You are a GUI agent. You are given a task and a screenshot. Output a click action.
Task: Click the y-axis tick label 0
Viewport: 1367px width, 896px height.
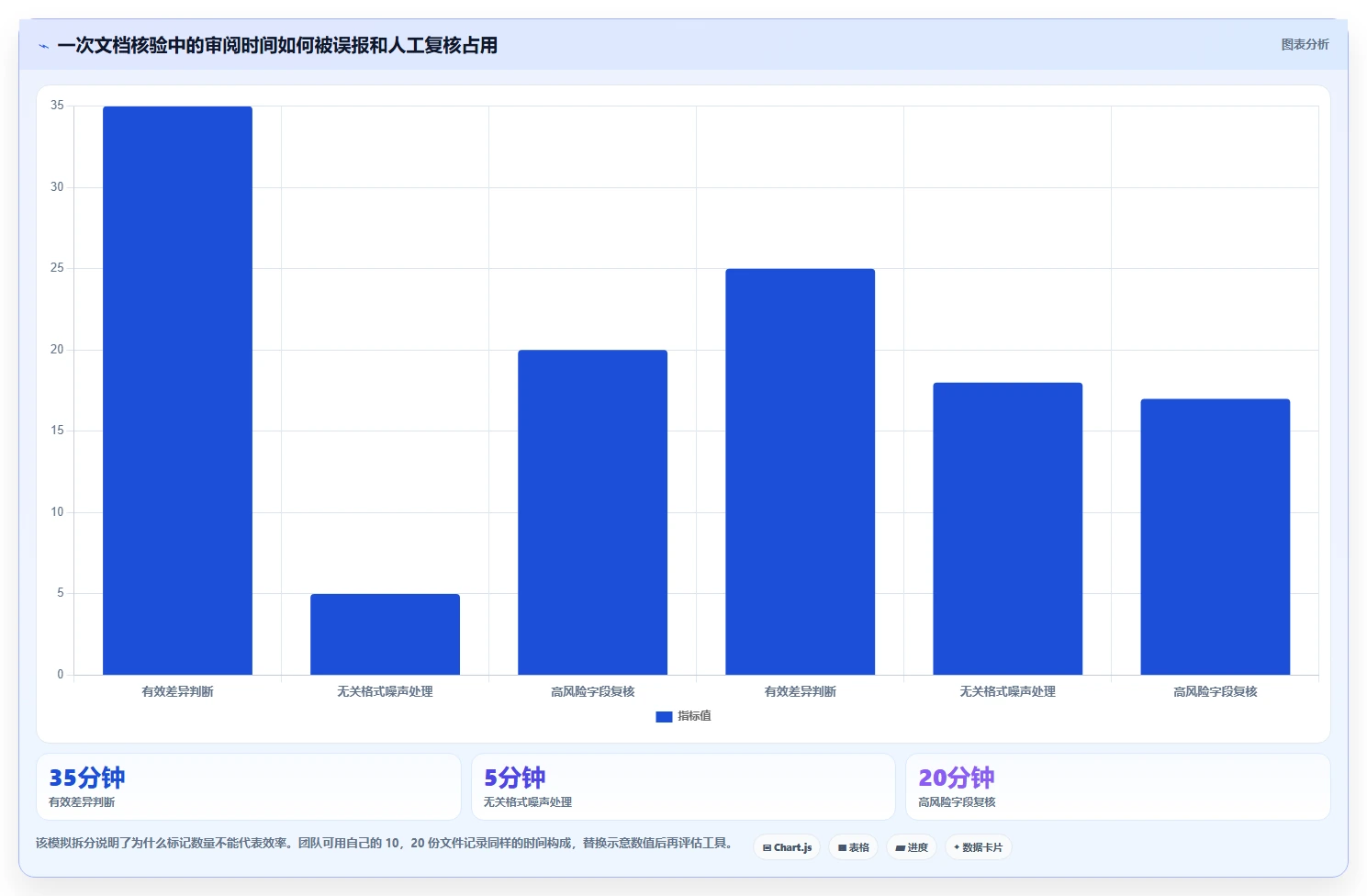pos(61,675)
